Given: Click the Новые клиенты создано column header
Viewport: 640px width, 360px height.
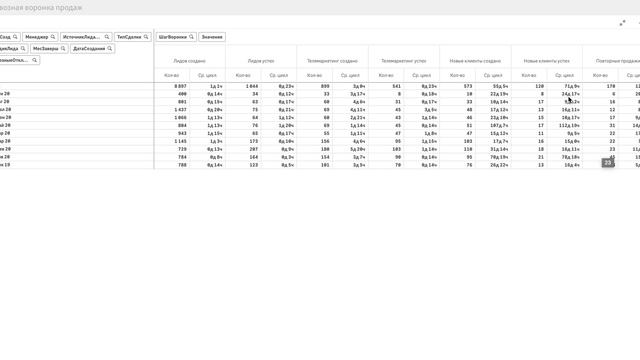Looking at the screenshot, I should (x=475, y=61).
